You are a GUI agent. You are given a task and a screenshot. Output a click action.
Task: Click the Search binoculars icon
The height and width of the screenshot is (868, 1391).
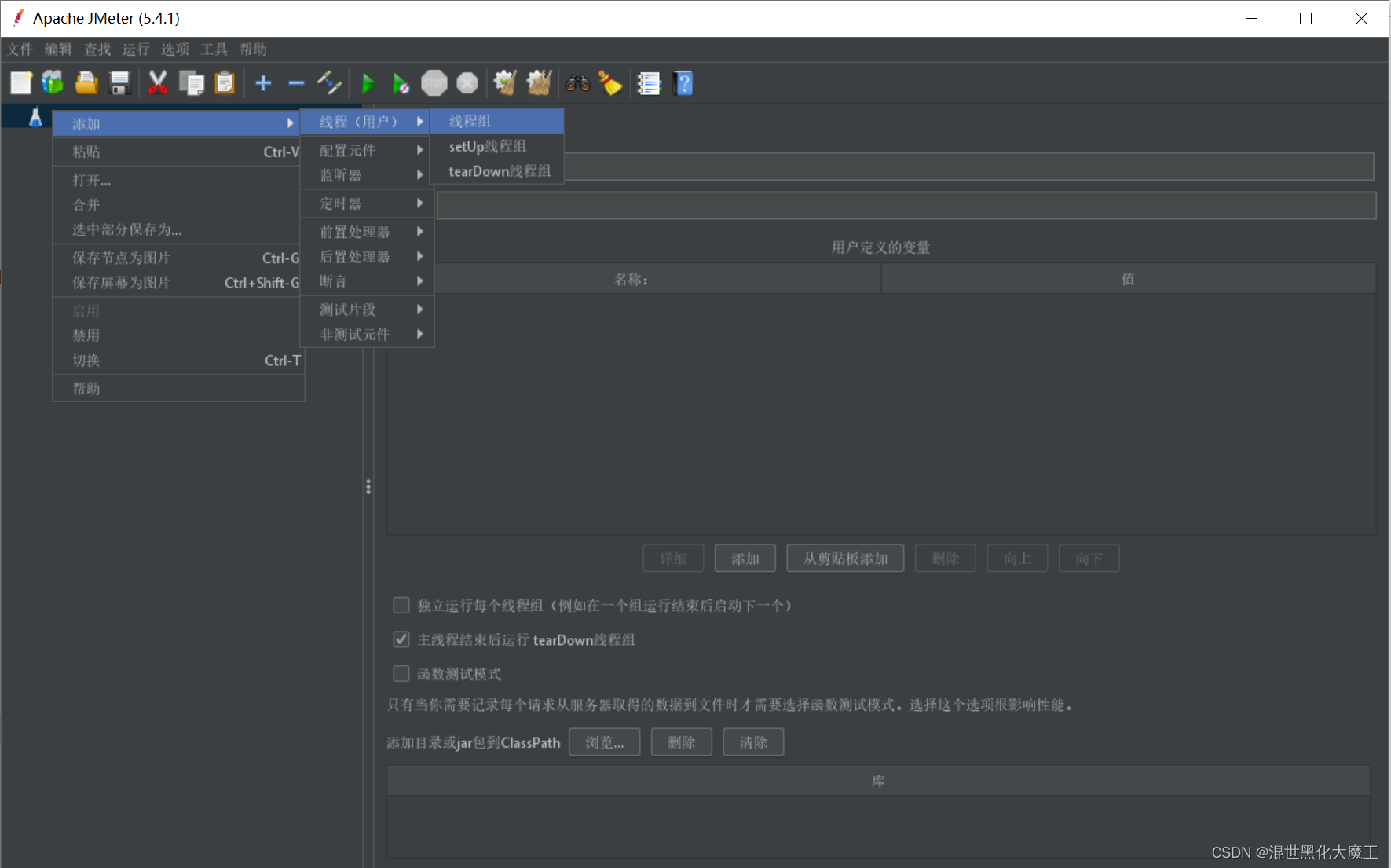click(577, 82)
